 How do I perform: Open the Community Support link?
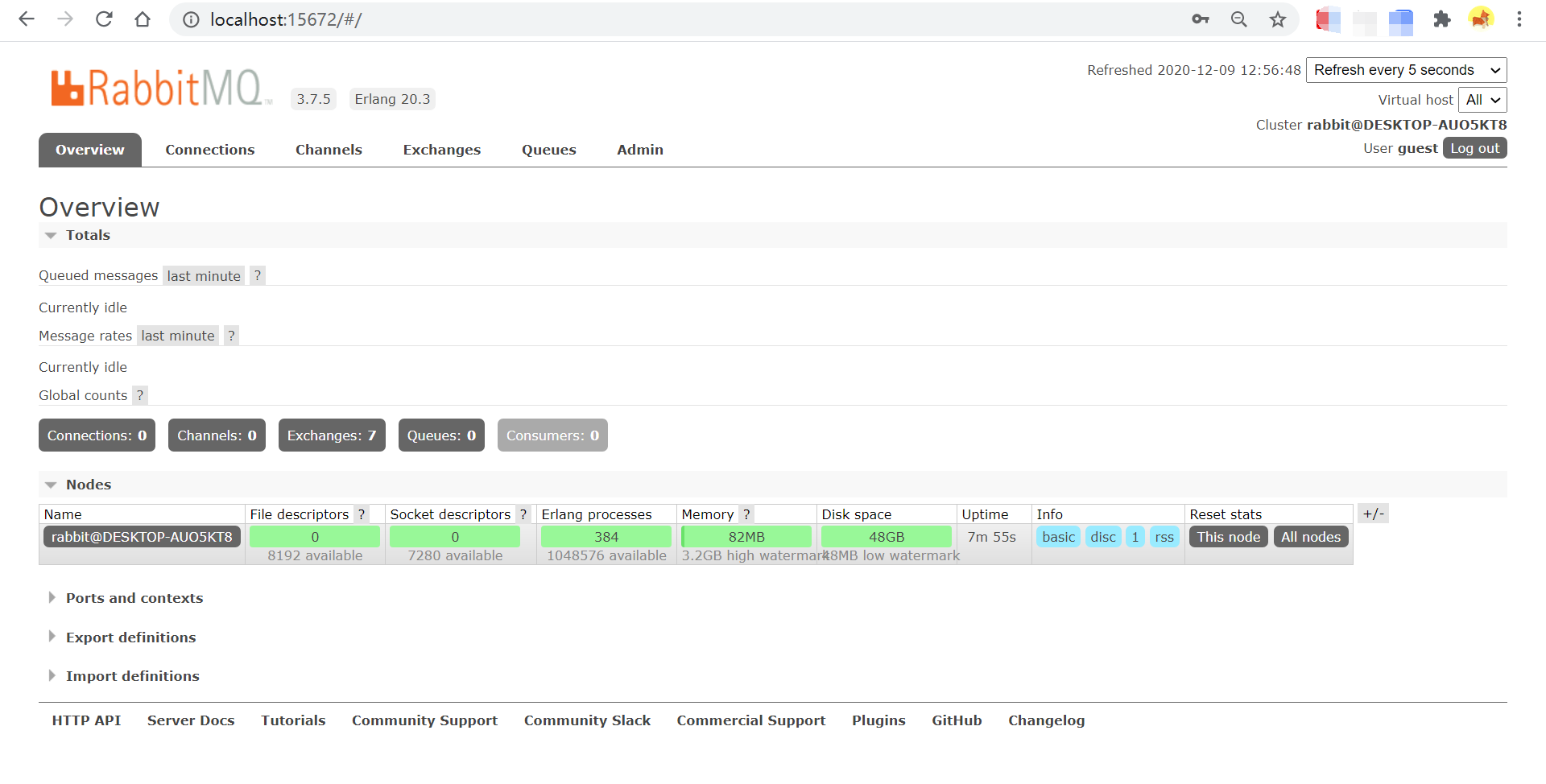pyautogui.click(x=424, y=720)
